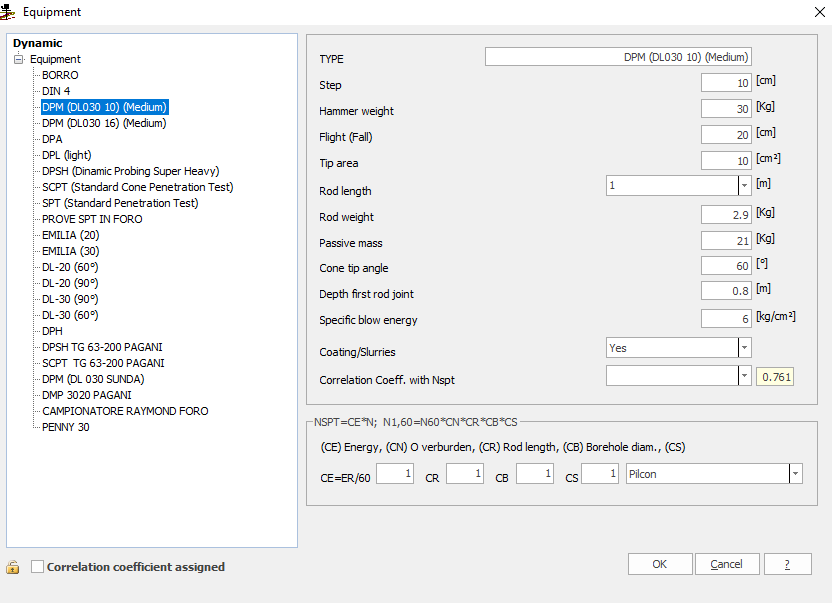Select DL-20 (60°) equipment
The image size is (832, 603).
(70, 267)
